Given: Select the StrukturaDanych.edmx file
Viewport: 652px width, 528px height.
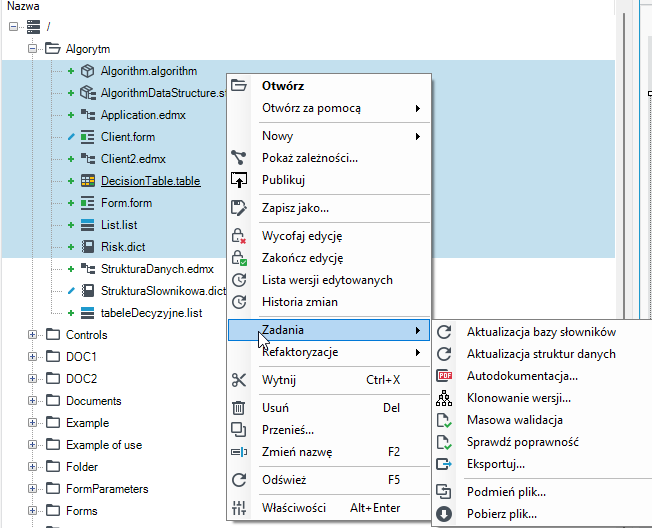Looking at the screenshot, I should click(157, 269).
